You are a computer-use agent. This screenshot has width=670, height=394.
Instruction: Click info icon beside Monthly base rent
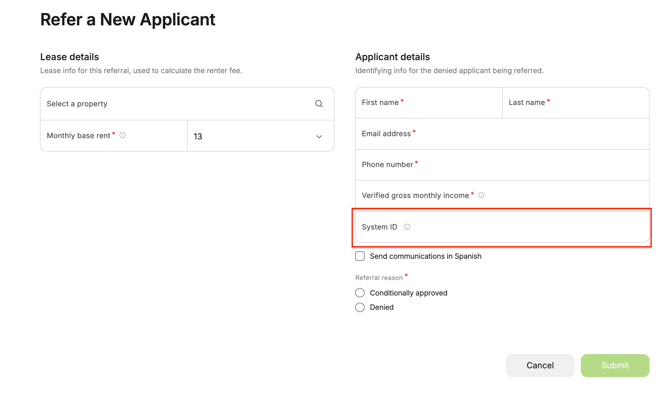(123, 135)
